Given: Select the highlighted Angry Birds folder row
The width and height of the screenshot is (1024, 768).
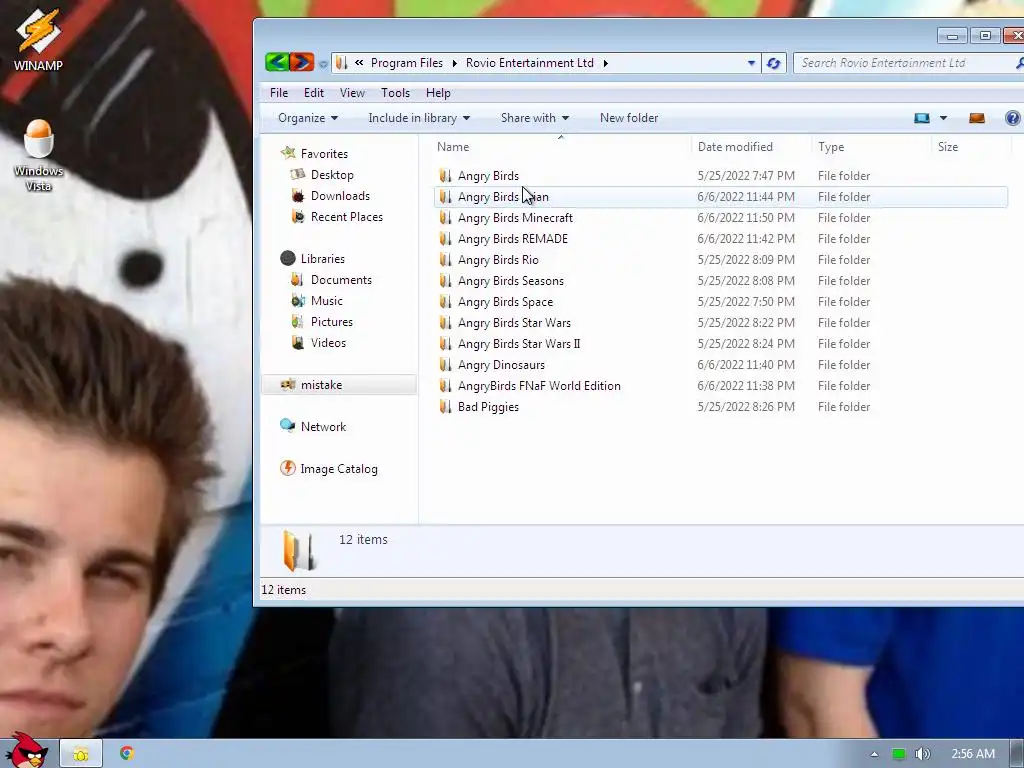Looking at the screenshot, I should click(720, 197).
